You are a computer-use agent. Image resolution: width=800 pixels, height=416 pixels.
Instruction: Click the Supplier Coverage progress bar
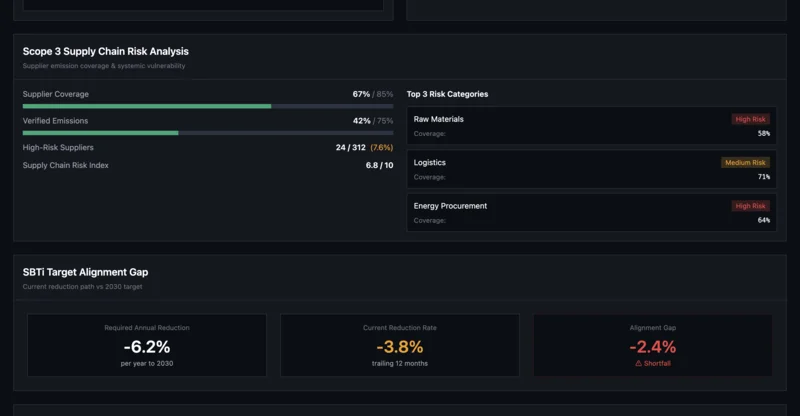pos(208,106)
